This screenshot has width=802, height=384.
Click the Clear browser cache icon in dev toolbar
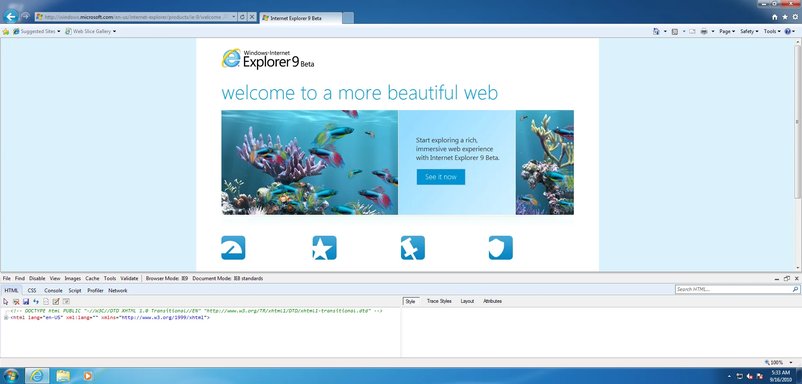[16, 302]
